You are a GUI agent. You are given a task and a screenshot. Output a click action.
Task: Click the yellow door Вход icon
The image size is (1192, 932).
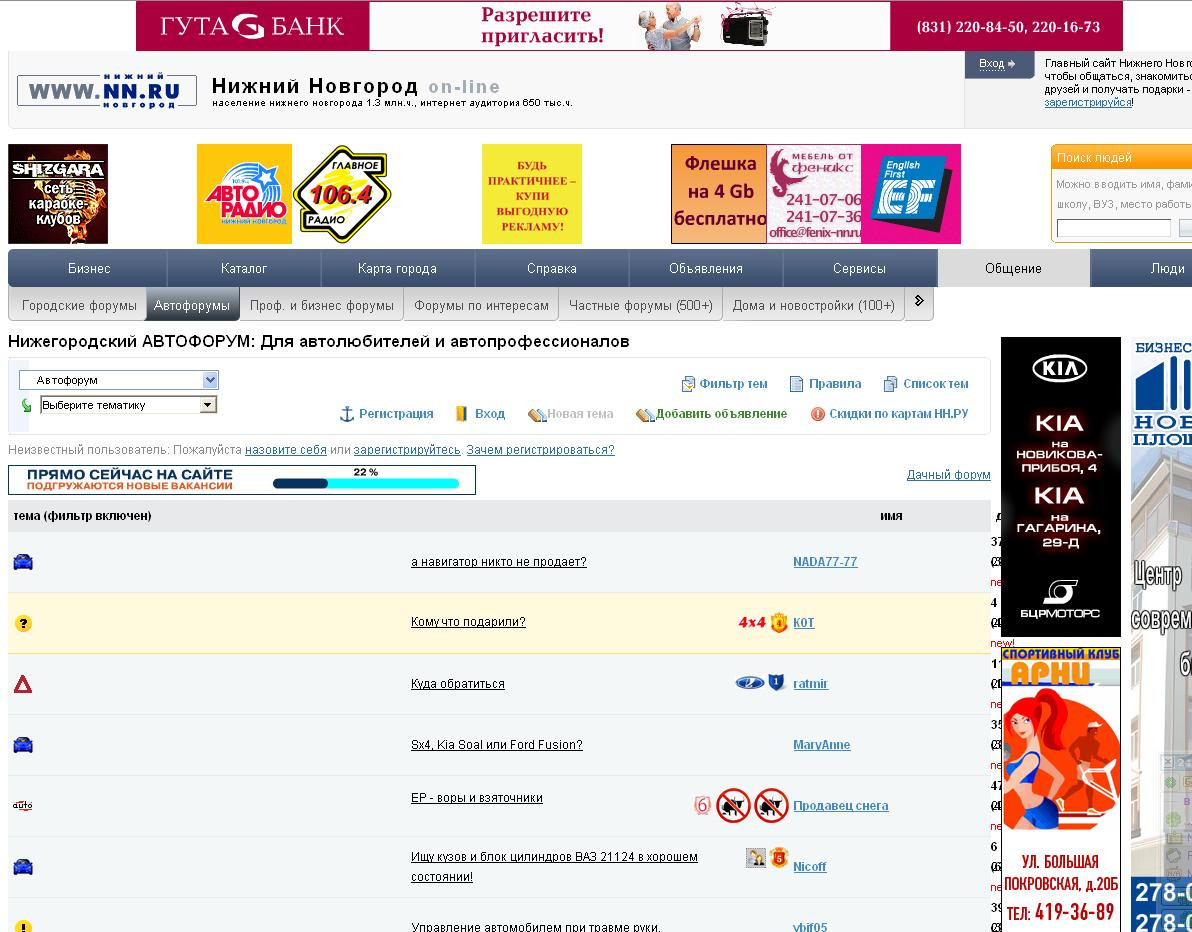(461, 414)
